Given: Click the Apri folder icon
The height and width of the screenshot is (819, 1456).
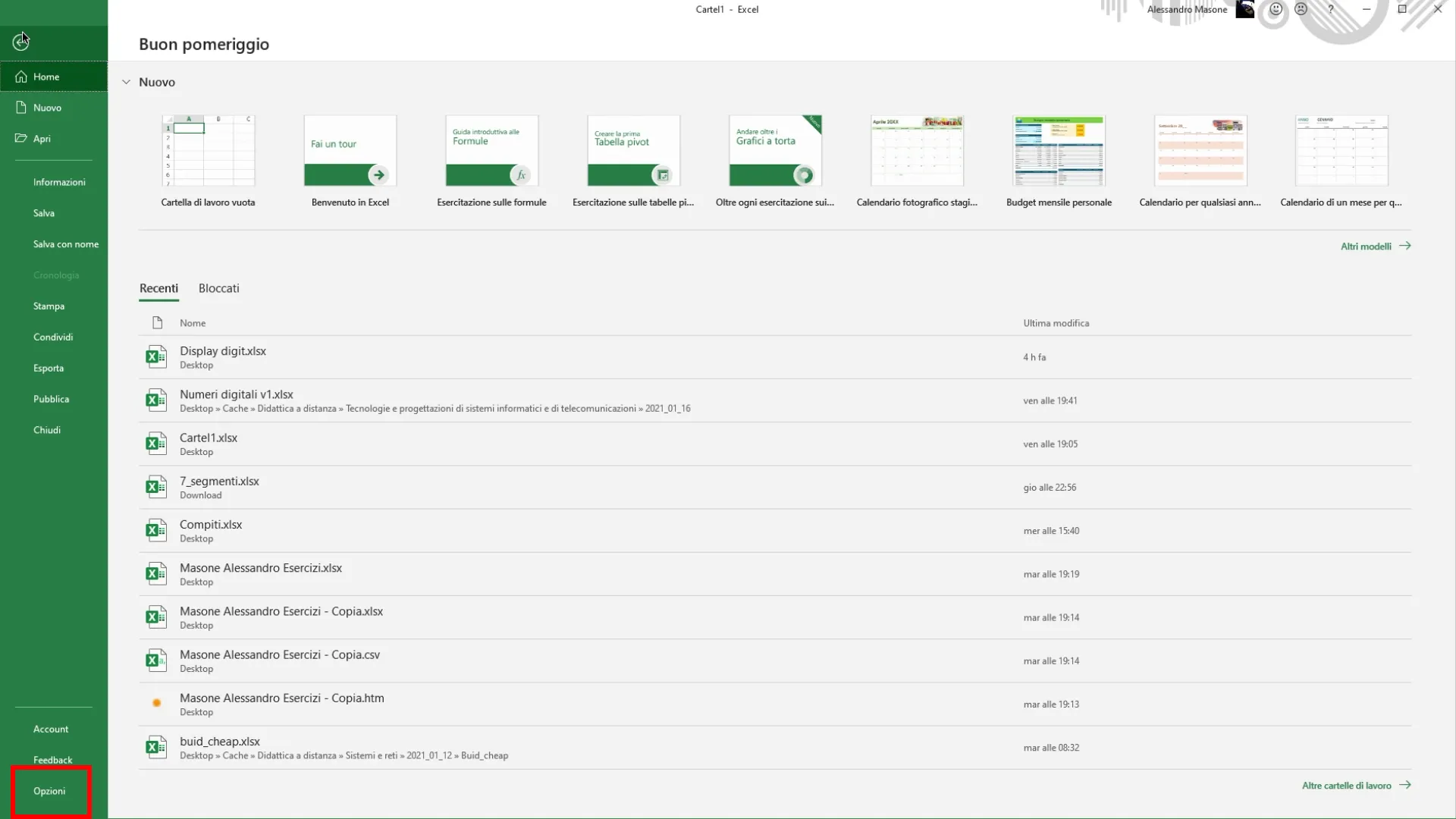Looking at the screenshot, I should (21, 139).
